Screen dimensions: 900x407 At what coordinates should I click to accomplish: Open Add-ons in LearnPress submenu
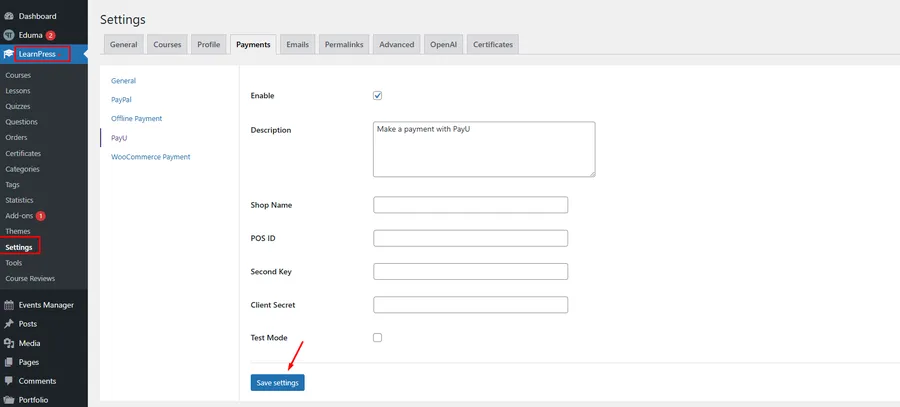click(x=19, y=216)
